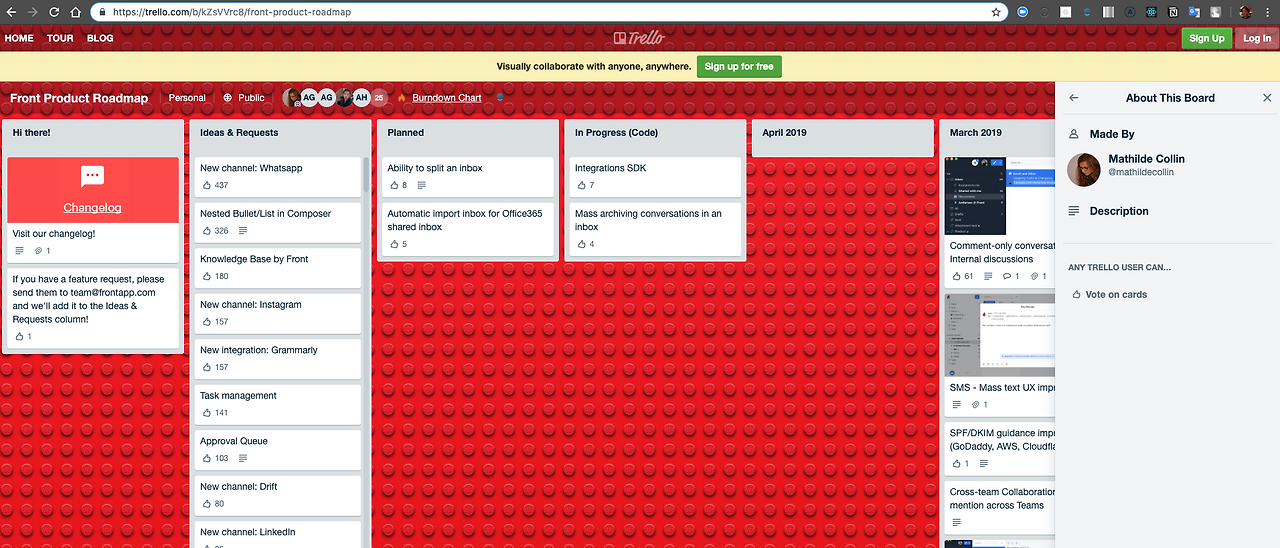1280x548 pixels.
Task: Open the SMS Mass text card thumbnail
Action: (999, 334)
